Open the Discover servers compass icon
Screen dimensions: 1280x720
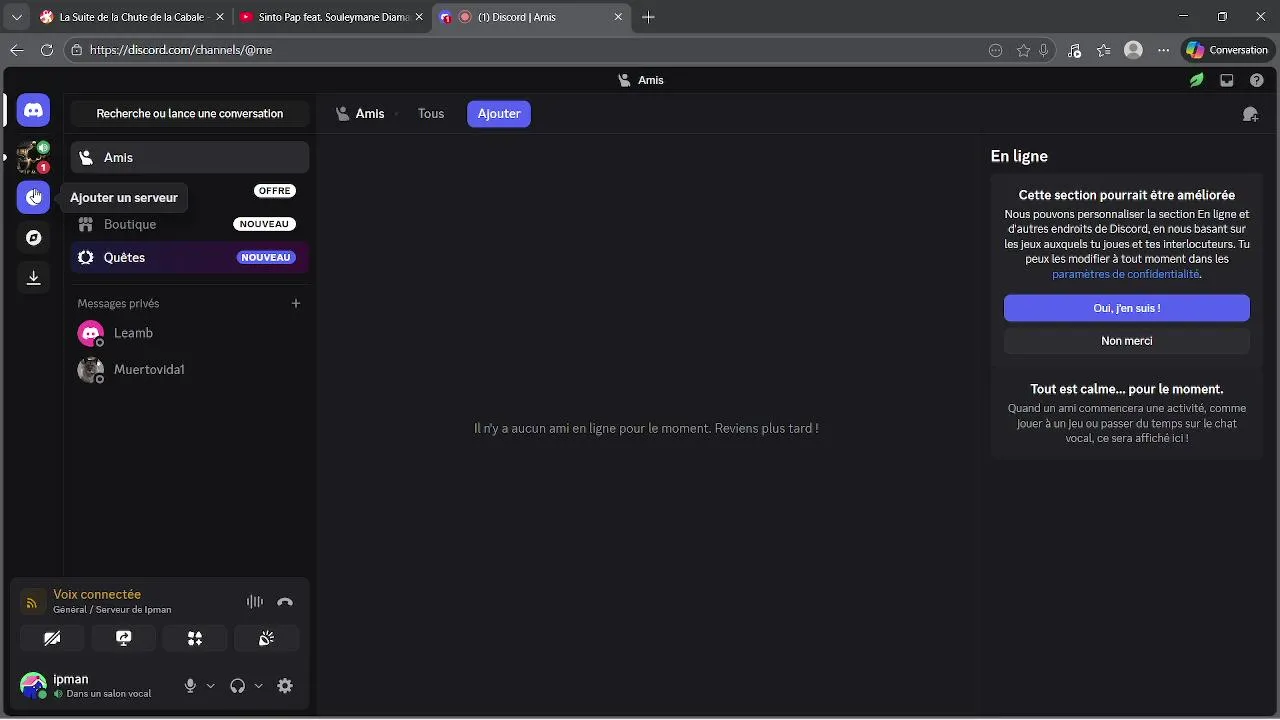pyautogui.click(x=33, y=237)
